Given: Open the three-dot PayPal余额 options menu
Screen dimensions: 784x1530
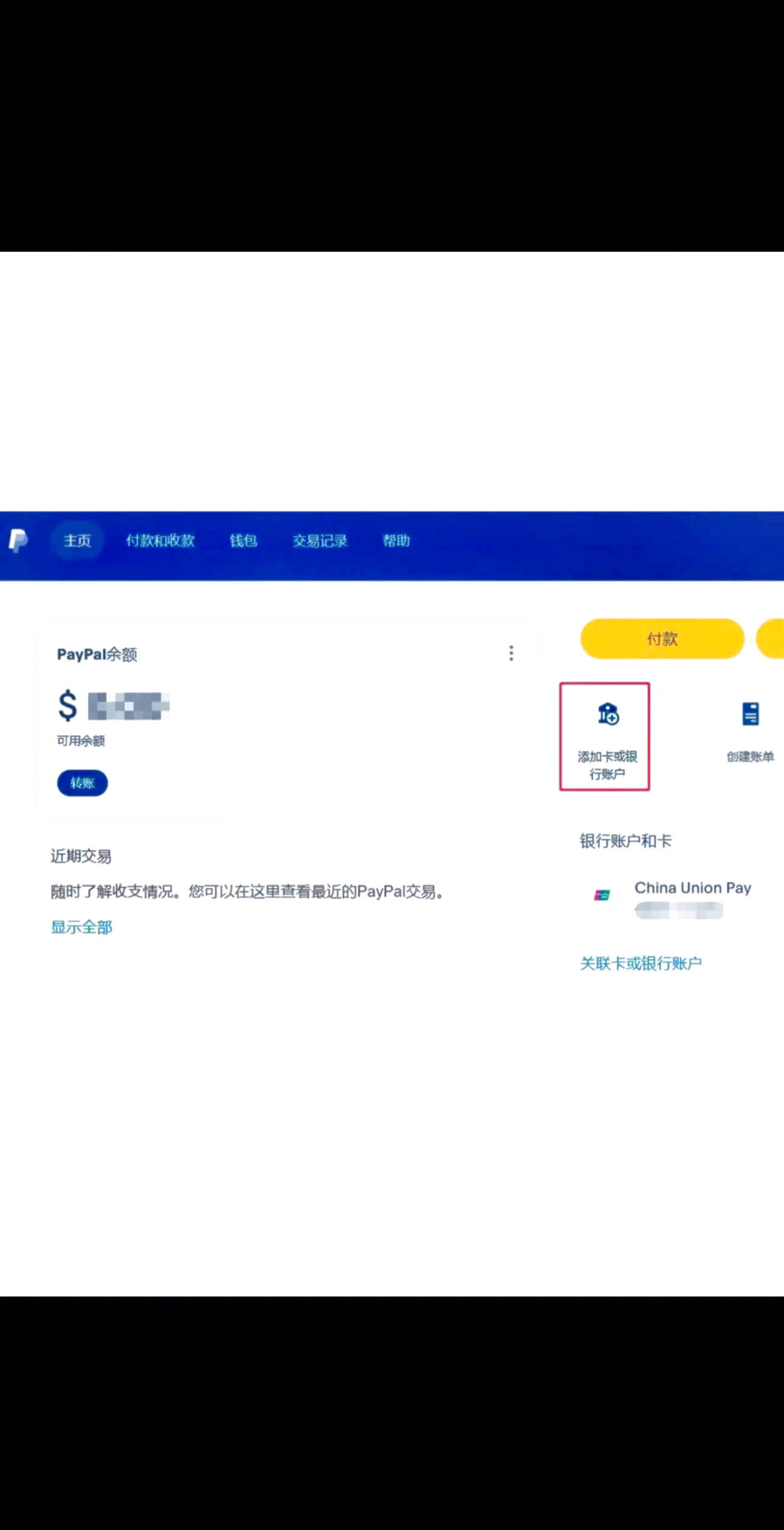Looking at the screenshot, I should coord(511,653).
